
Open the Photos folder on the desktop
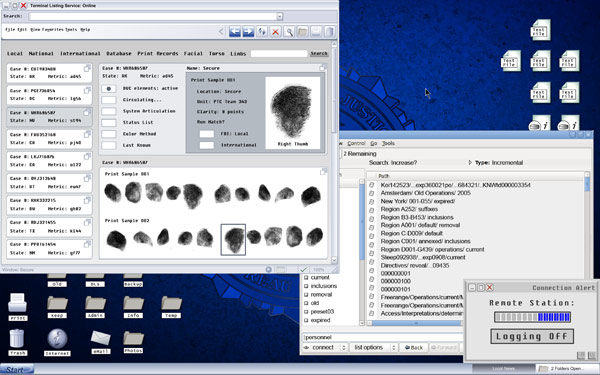(133, 342)
